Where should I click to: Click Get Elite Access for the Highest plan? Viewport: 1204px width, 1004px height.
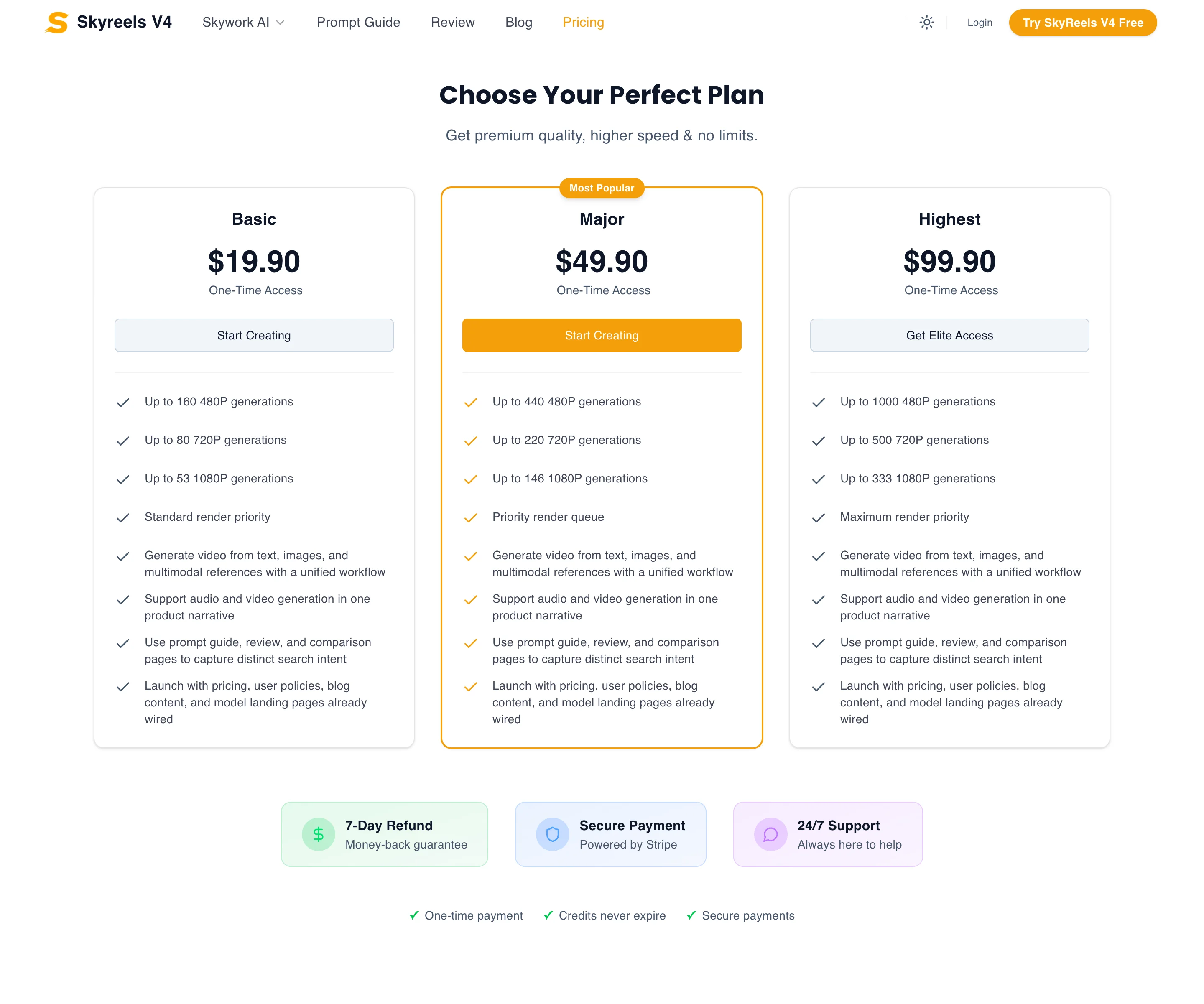coord(949,335)
